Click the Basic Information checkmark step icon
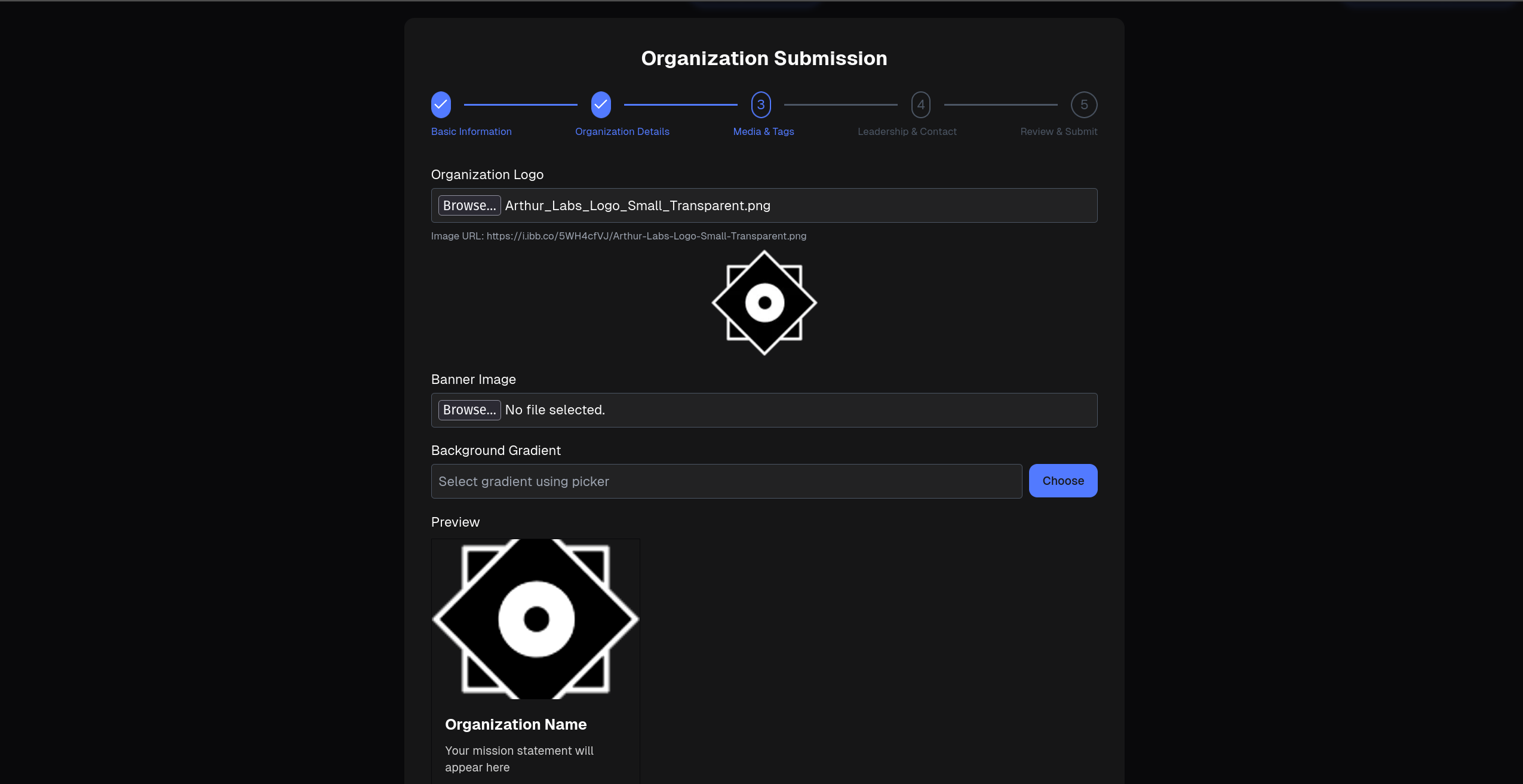This screenshot has height=784, width=1523. [x=441, y=104]
